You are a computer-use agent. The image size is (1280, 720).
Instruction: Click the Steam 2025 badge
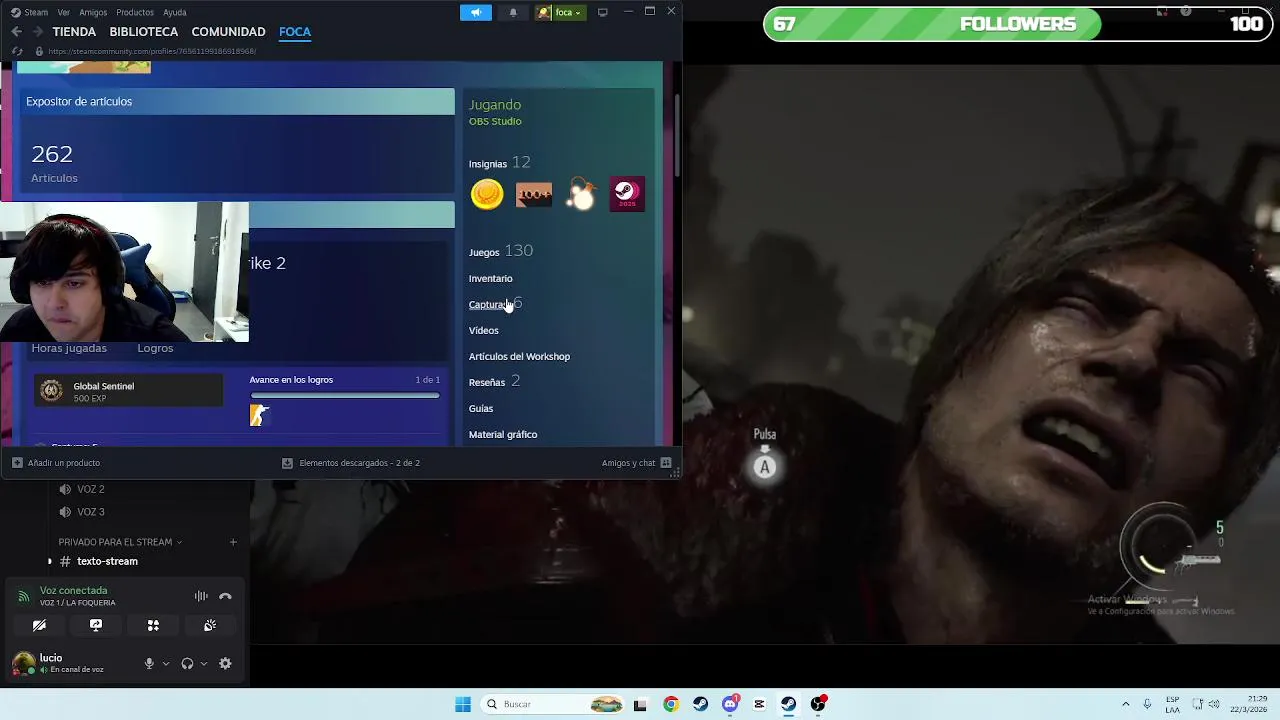pyautogui.click(x=627, y=194)
